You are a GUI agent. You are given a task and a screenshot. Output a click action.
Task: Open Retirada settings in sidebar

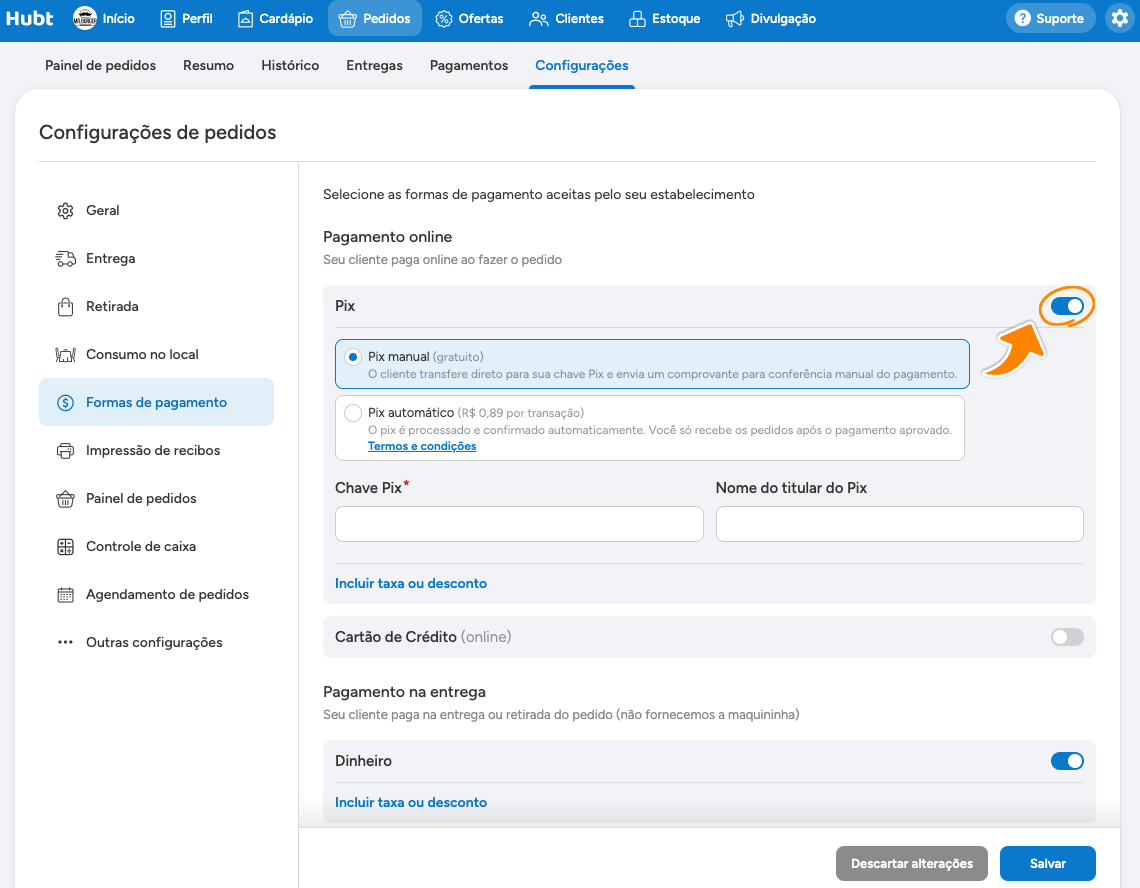tap(156, 307)
